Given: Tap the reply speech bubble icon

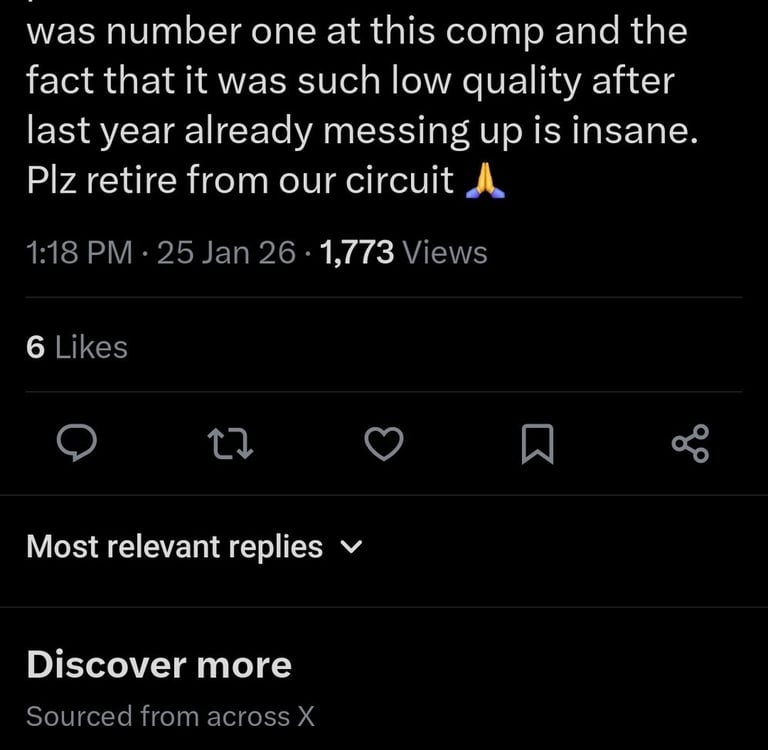Looking at the screenshot, I should [74, 443].
